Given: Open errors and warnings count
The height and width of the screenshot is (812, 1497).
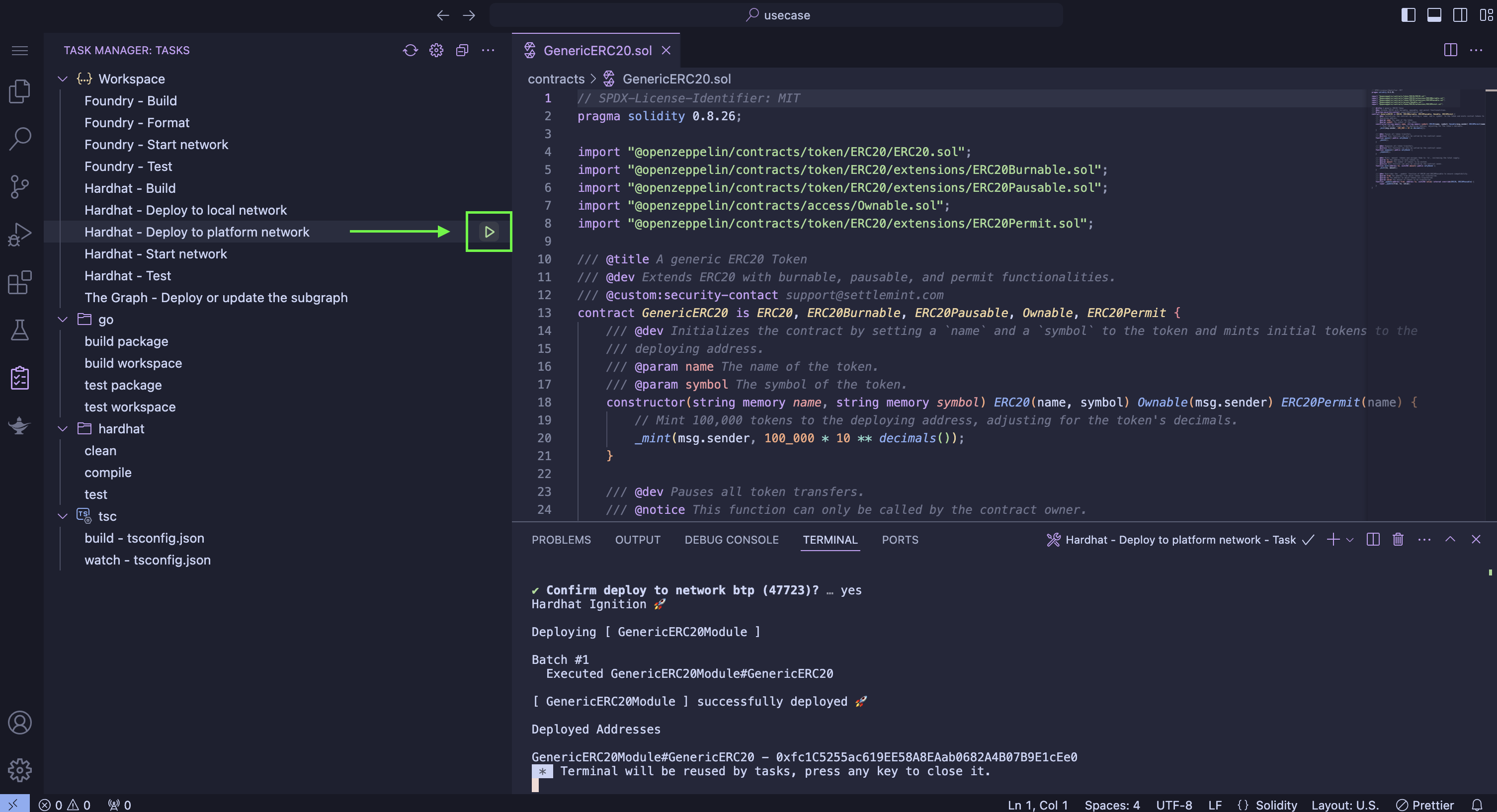Looking at the screenshot, I should click(65, 805).
